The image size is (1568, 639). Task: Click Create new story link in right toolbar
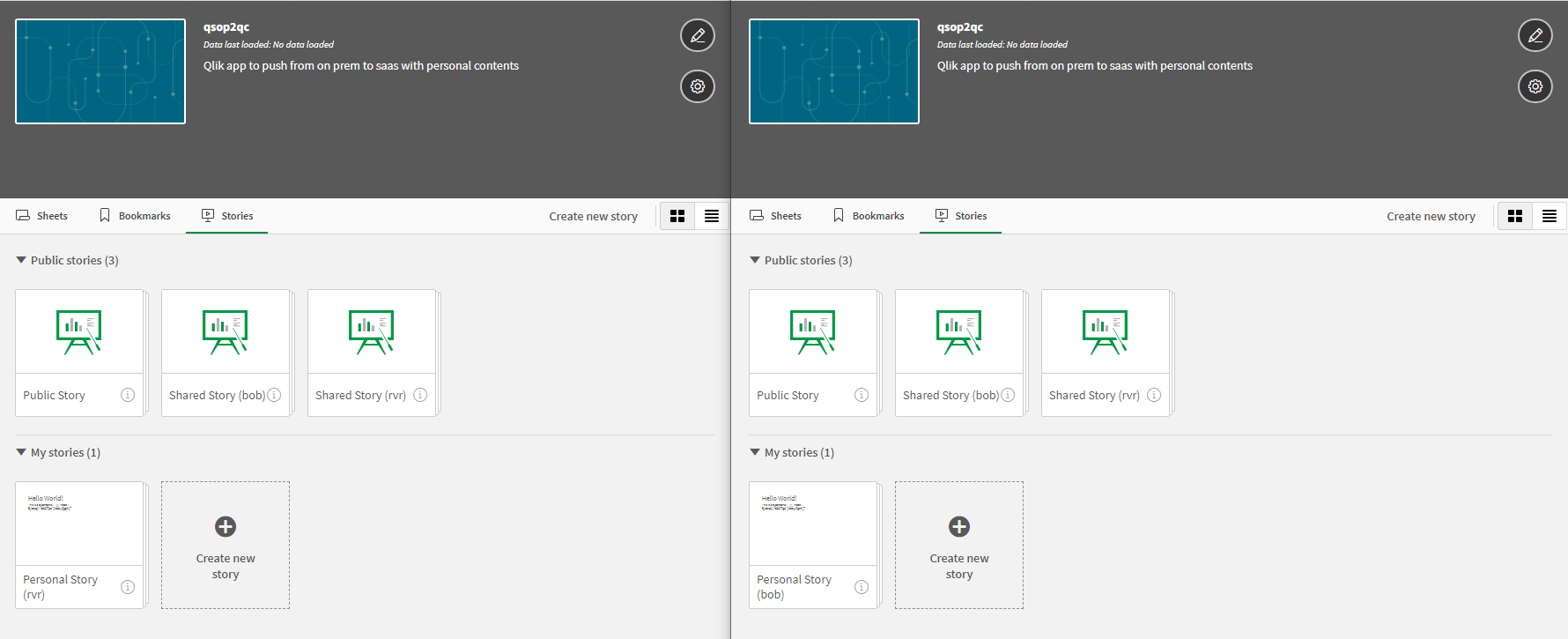point(1431,216)
